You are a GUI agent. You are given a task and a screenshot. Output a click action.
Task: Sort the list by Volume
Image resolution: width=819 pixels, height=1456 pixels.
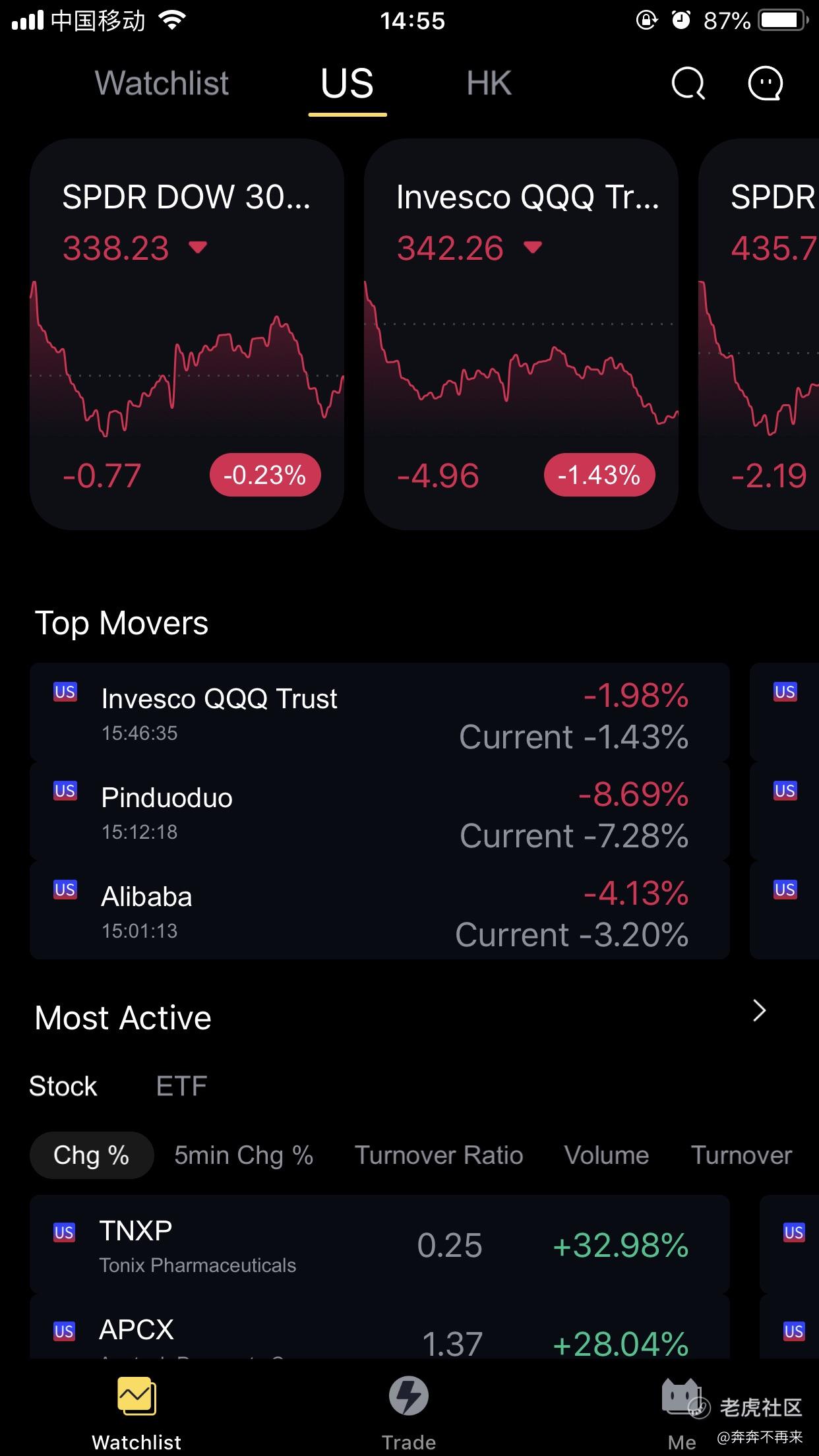[607, 1155]
